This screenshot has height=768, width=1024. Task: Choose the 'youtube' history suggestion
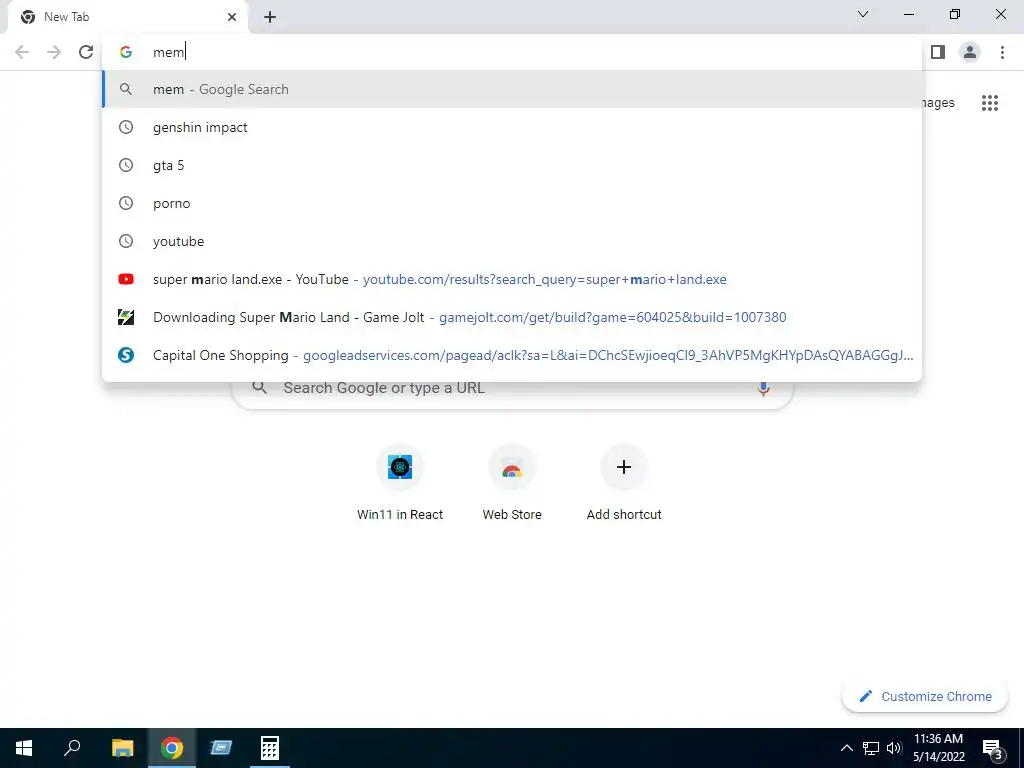click(x=512, y=241)
